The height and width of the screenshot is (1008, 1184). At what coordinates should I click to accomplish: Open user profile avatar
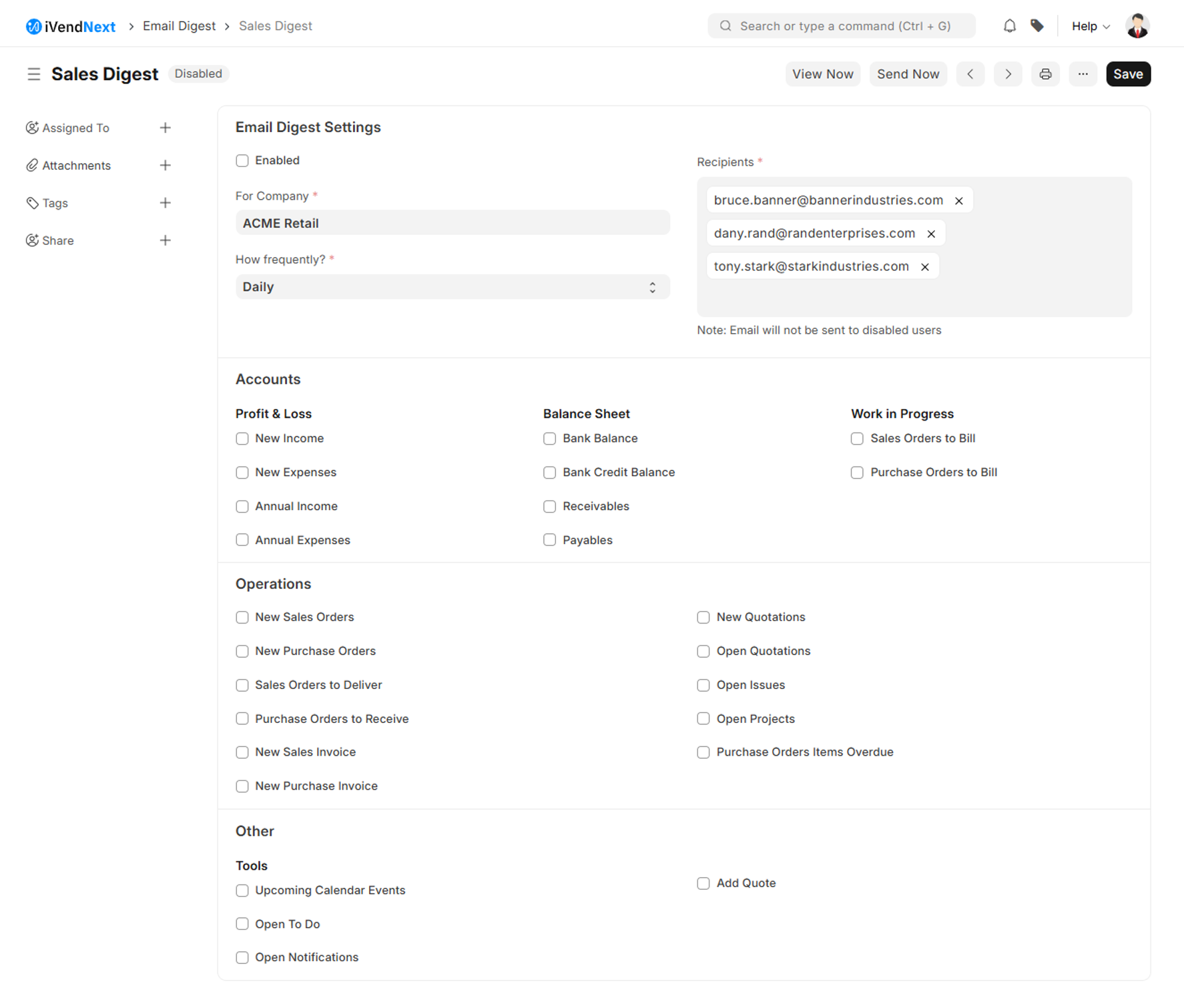(1137, 26)
